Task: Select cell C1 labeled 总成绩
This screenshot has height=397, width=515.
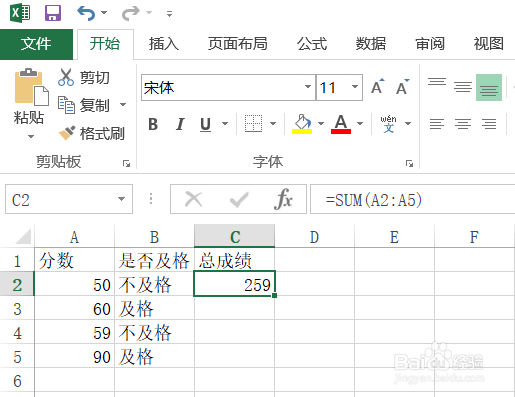Action: pyautogui.click(x=234, y=260)
